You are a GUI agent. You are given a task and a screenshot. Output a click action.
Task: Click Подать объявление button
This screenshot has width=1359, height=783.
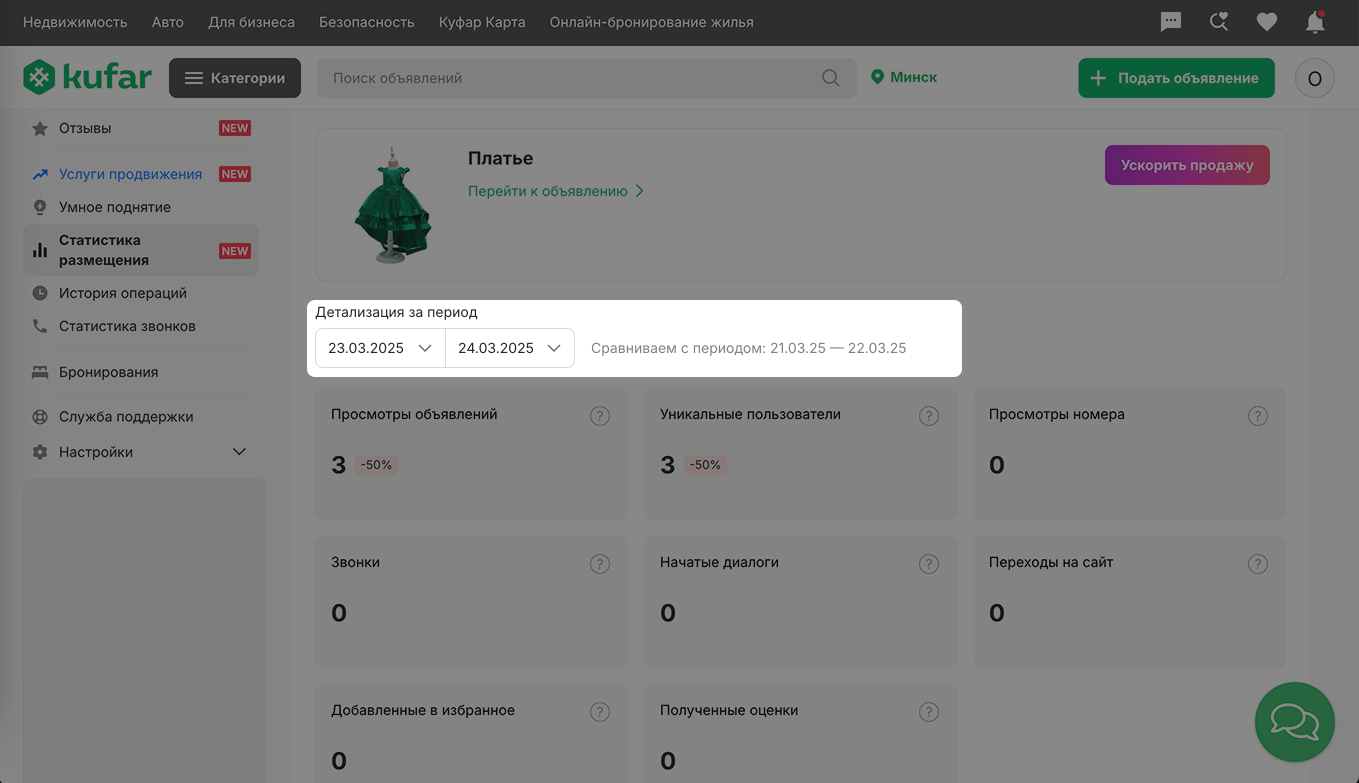(1176, 78)
